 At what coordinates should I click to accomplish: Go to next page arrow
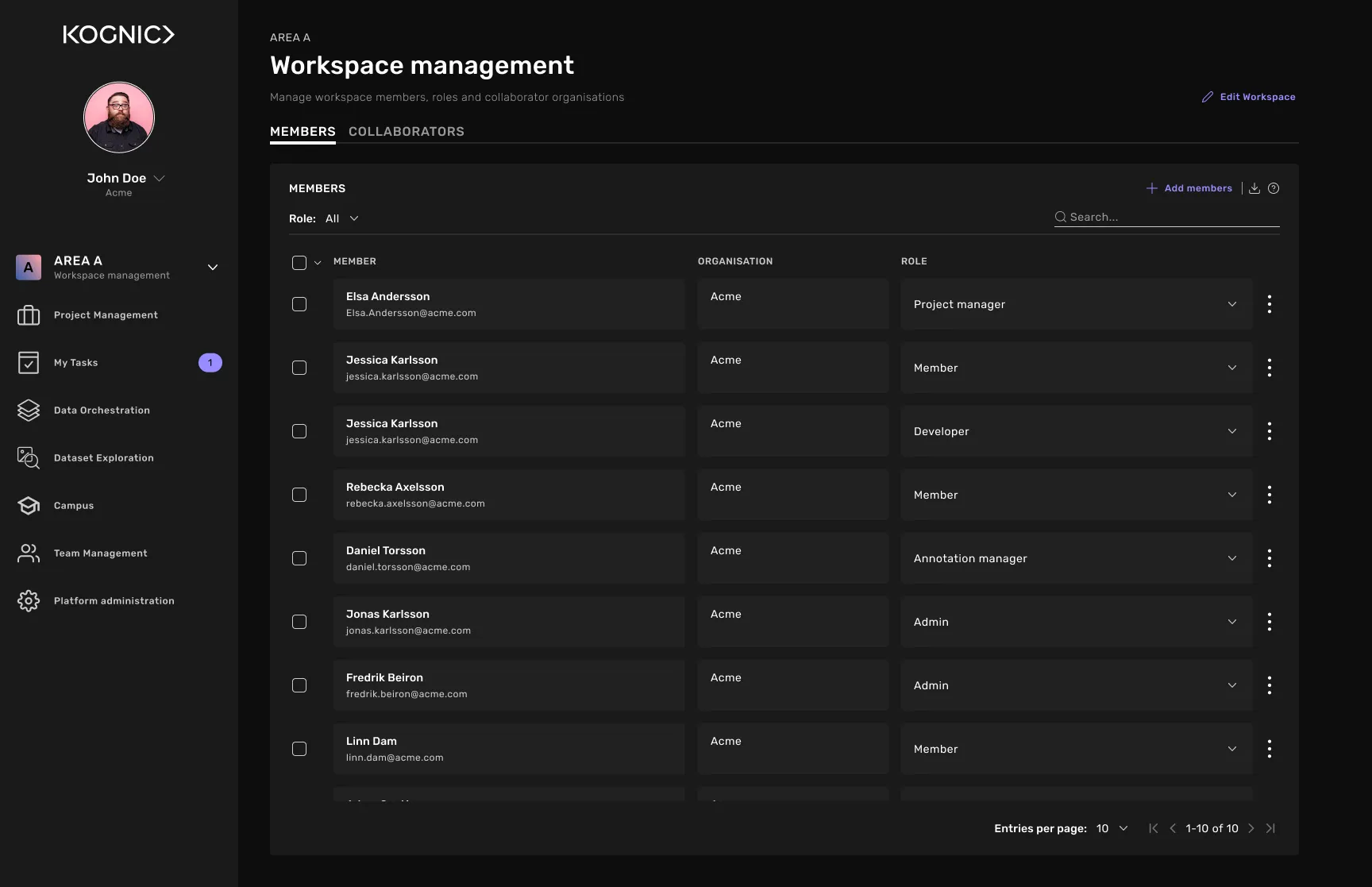click(x=1251, y=828)
